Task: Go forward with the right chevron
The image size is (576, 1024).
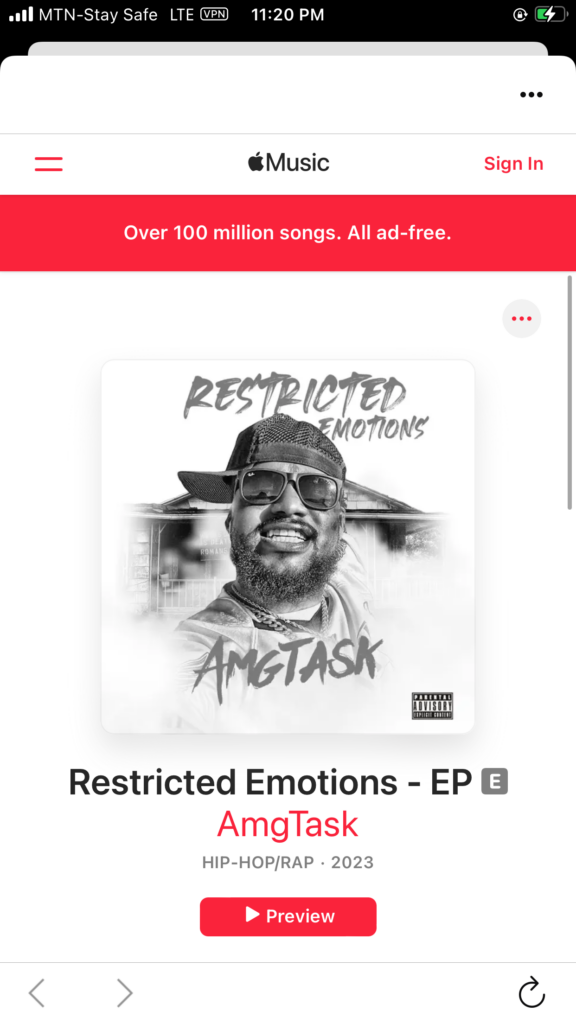Action: (124, 993)
